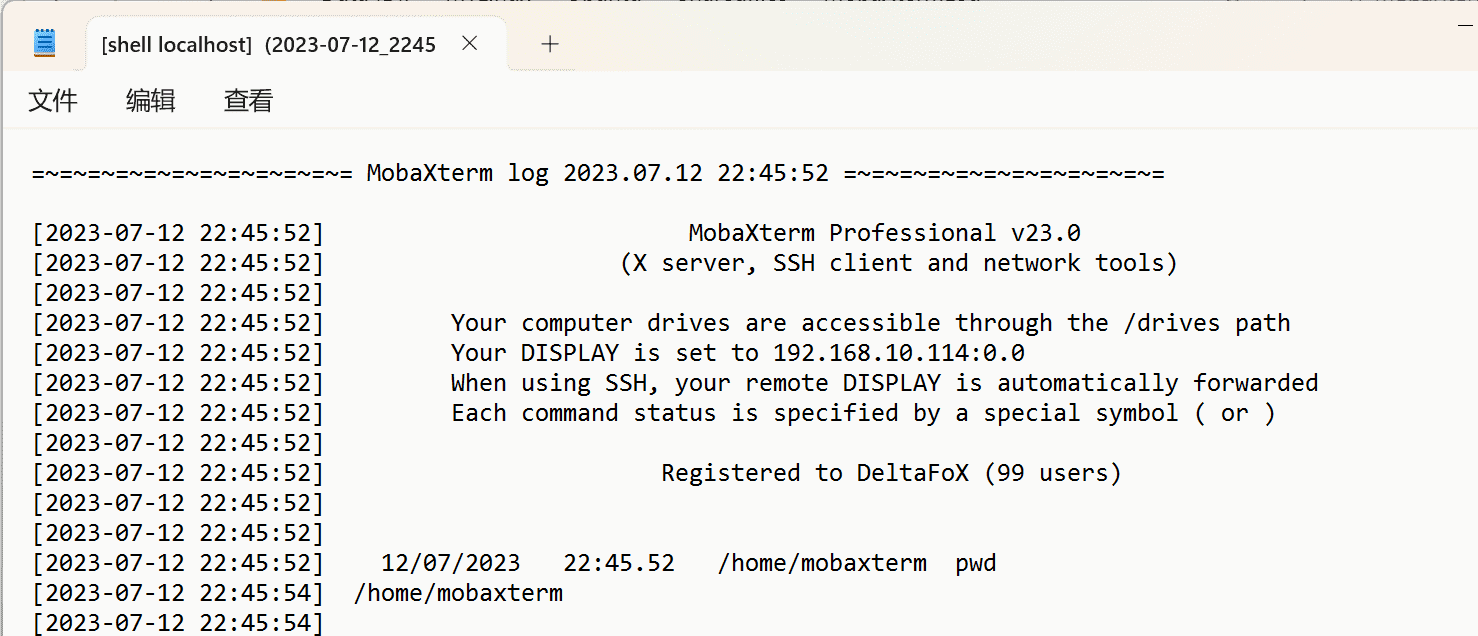The width and height of the screenshot is (1478, 636).
Task: Click the DISPLAY address 192.168.10.114:0.0
Action: click(898, 353)
